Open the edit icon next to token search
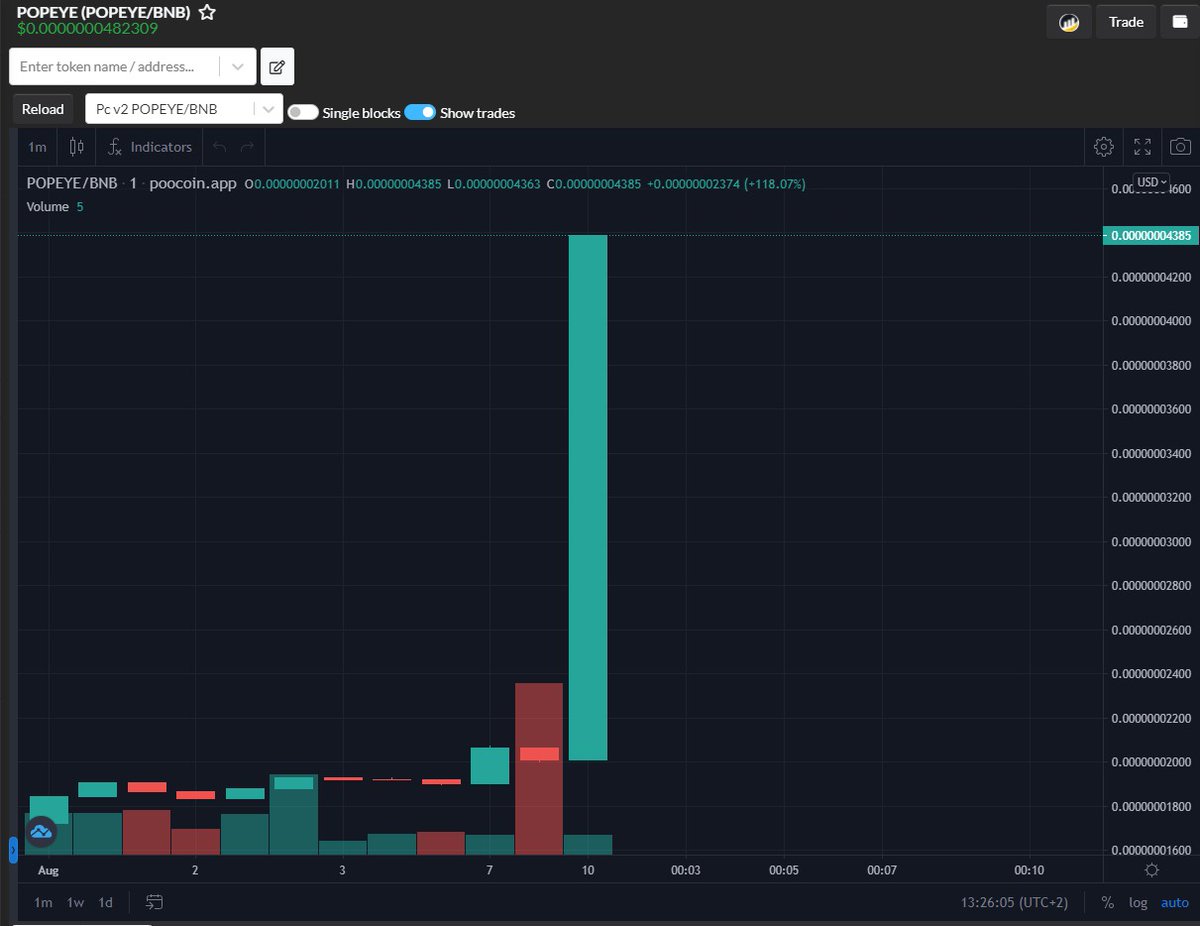Screen dimensions: 1200x926 [276, 66]
